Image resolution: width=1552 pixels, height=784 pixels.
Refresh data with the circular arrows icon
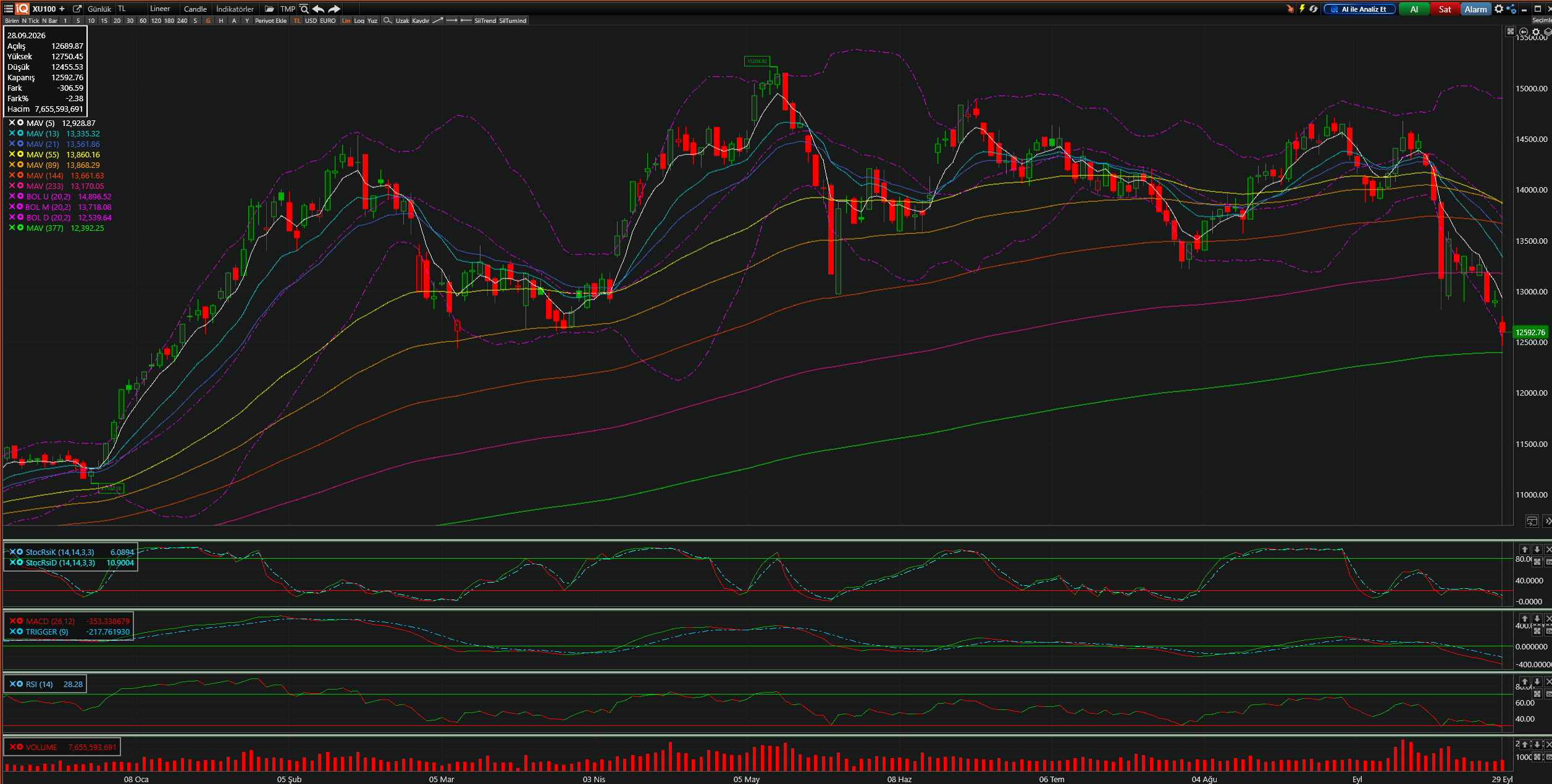(1313, 9)
